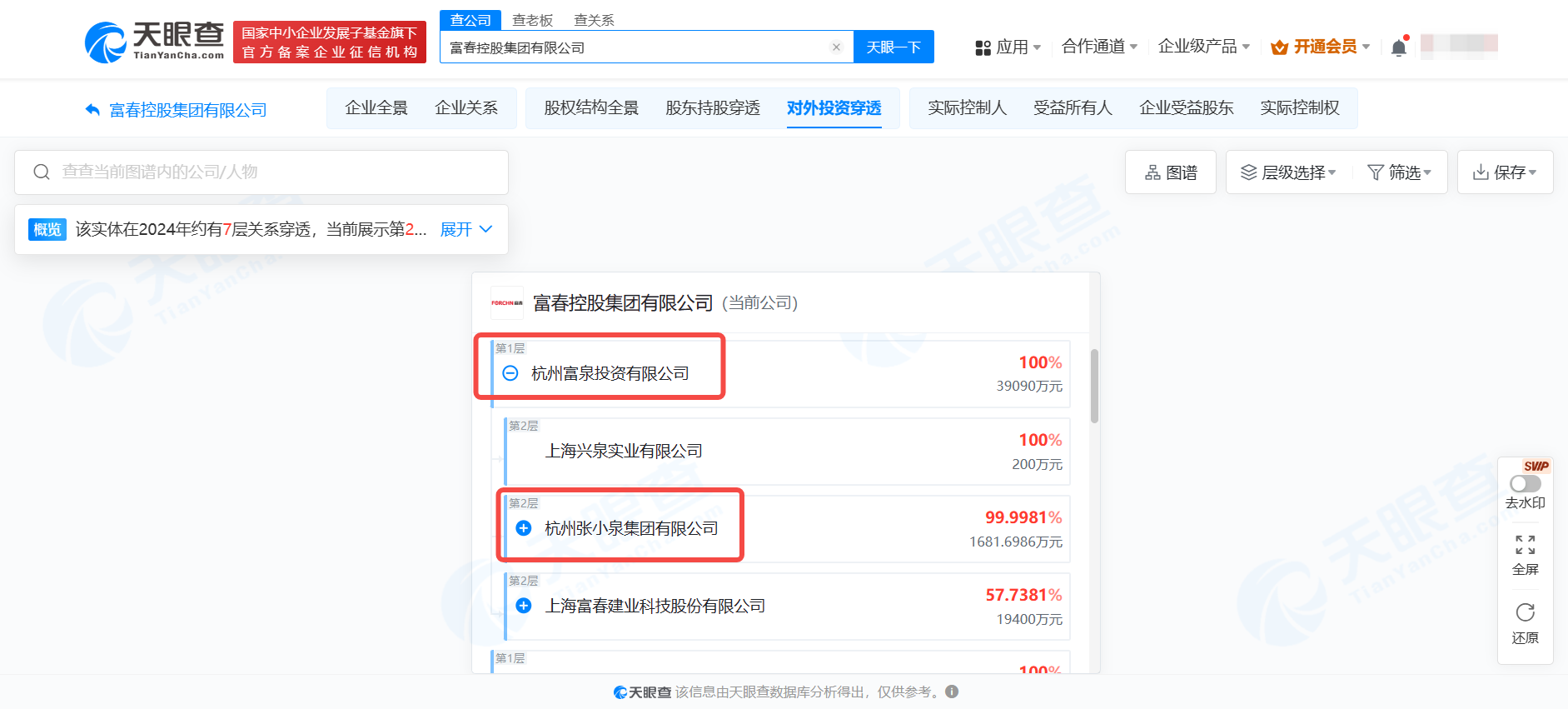Open the 企业受益股东 tab
This screenshot has height=709, width=1568.
click(1187, 108)
